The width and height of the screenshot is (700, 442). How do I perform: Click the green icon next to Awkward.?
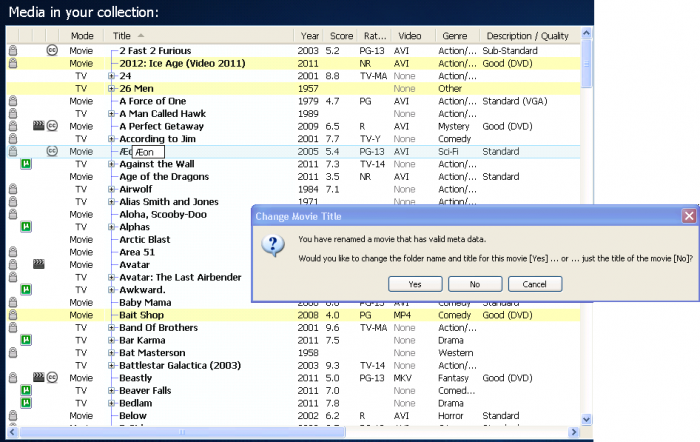pyautogui.click(x=26, y=290)
